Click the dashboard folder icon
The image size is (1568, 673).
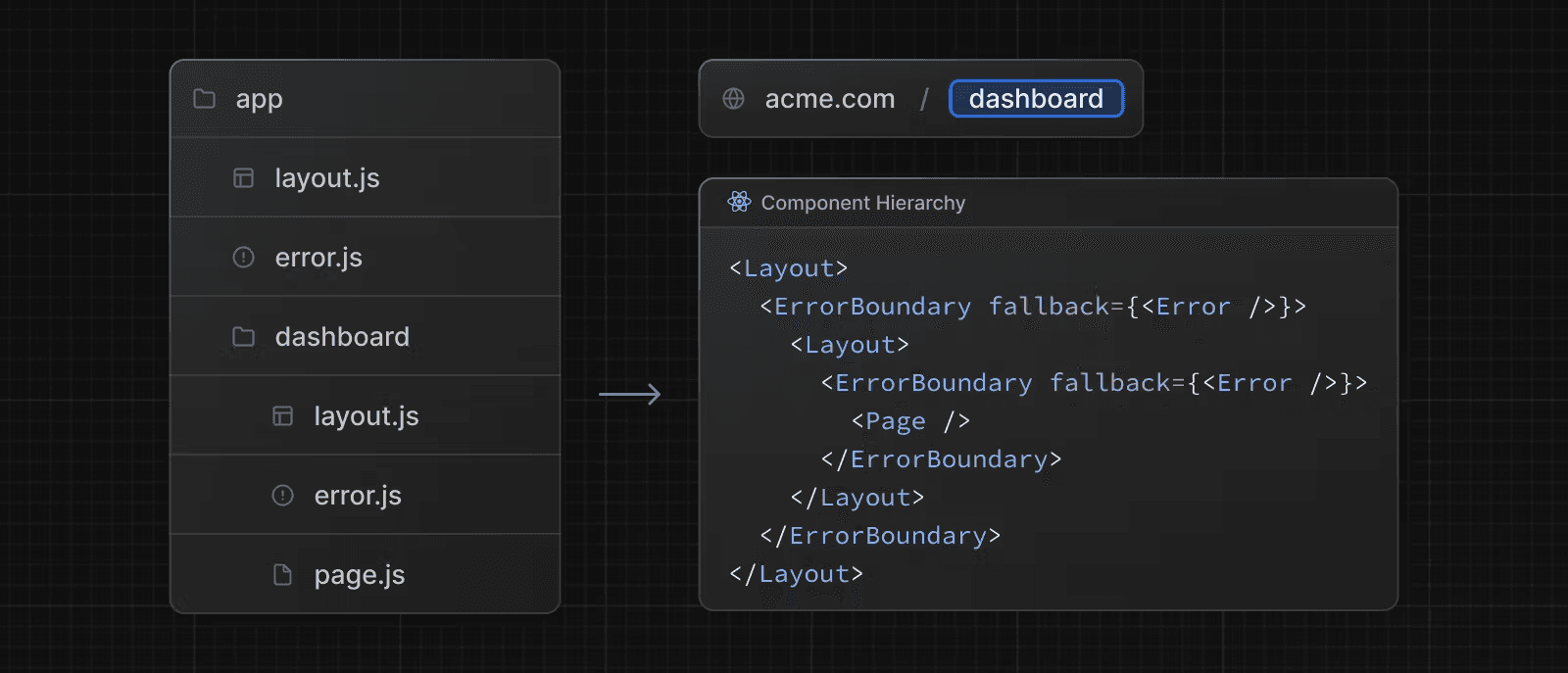(243, 337)
